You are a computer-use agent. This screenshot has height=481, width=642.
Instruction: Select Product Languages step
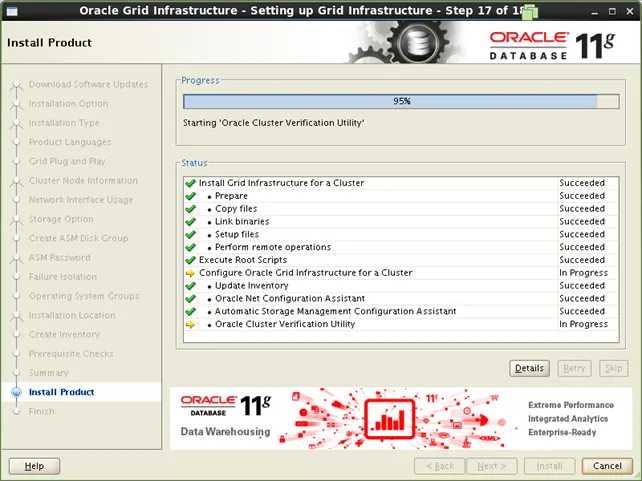(70, 142)
